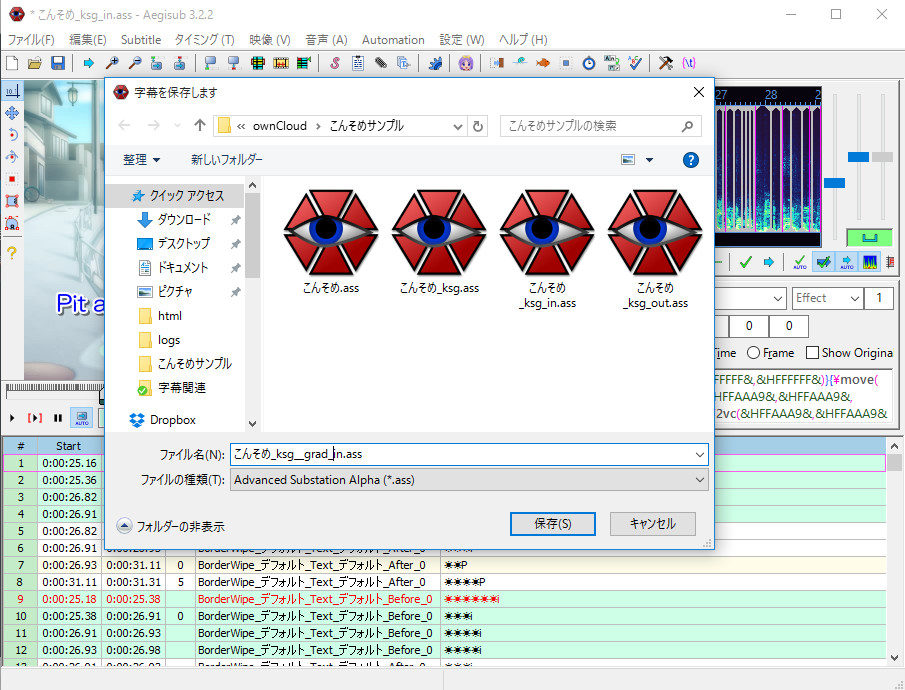Open the ファイル(F) menu

[x=31, y=40]
